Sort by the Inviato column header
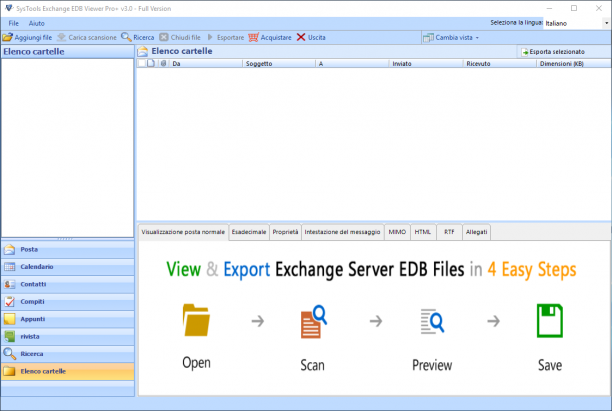The width and height of the screenshot is (612, 411). [426, 63]
